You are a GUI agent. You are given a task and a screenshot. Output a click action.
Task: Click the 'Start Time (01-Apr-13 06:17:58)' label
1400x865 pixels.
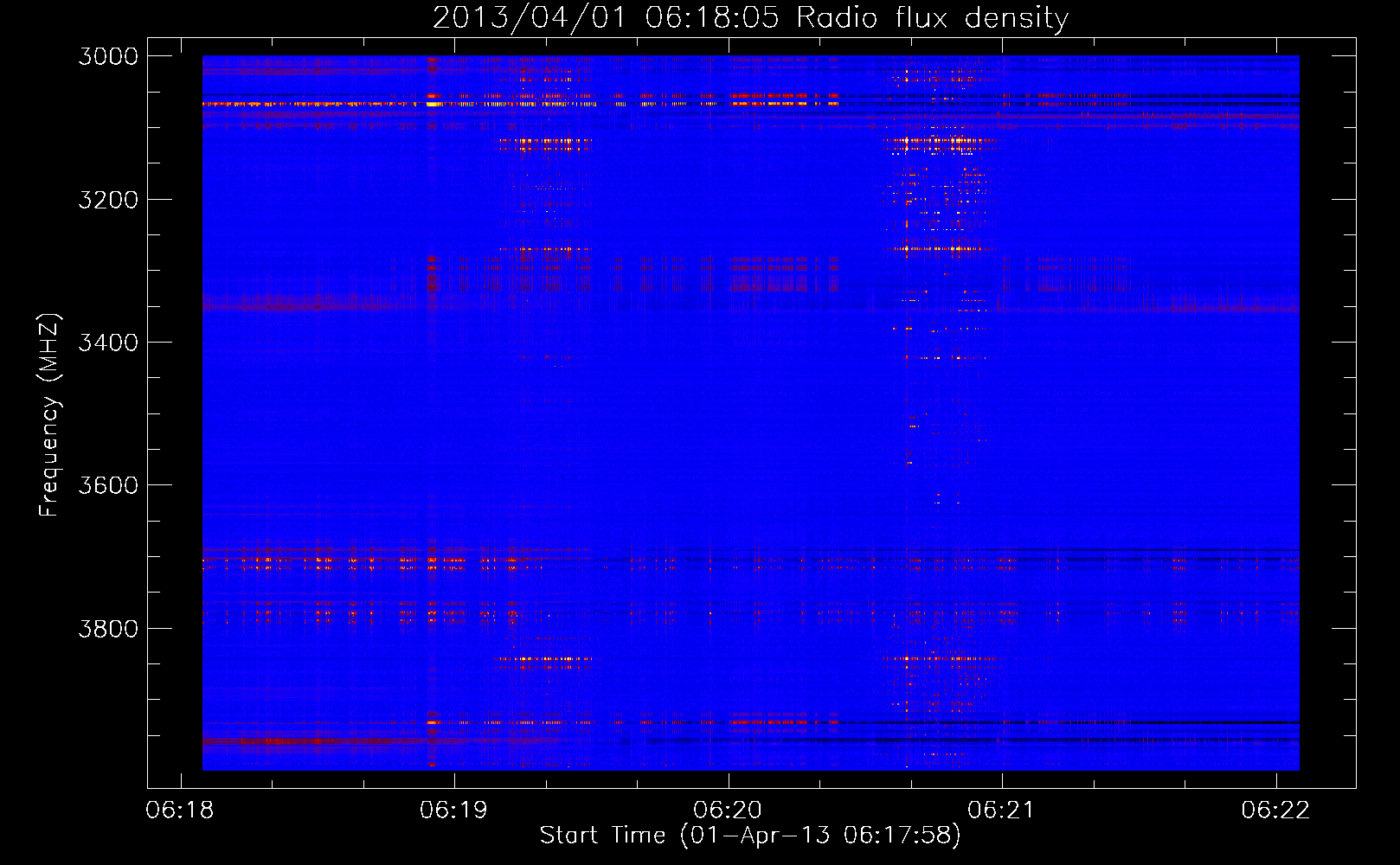click(x=750, y=836)
